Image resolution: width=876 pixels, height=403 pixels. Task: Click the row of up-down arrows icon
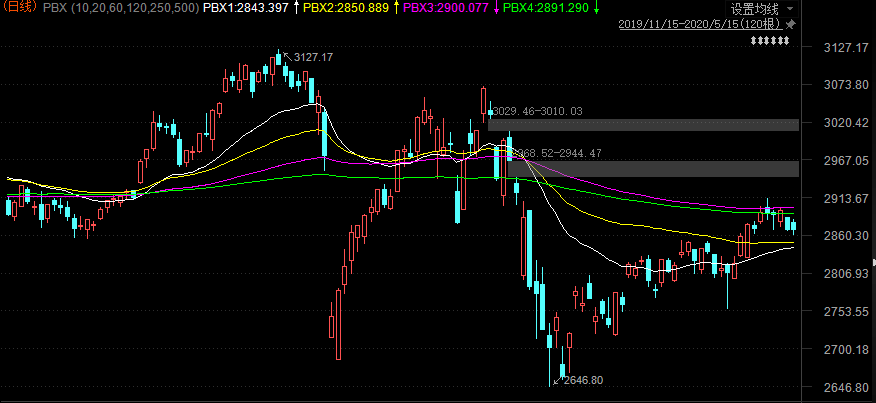click(769, 40)
